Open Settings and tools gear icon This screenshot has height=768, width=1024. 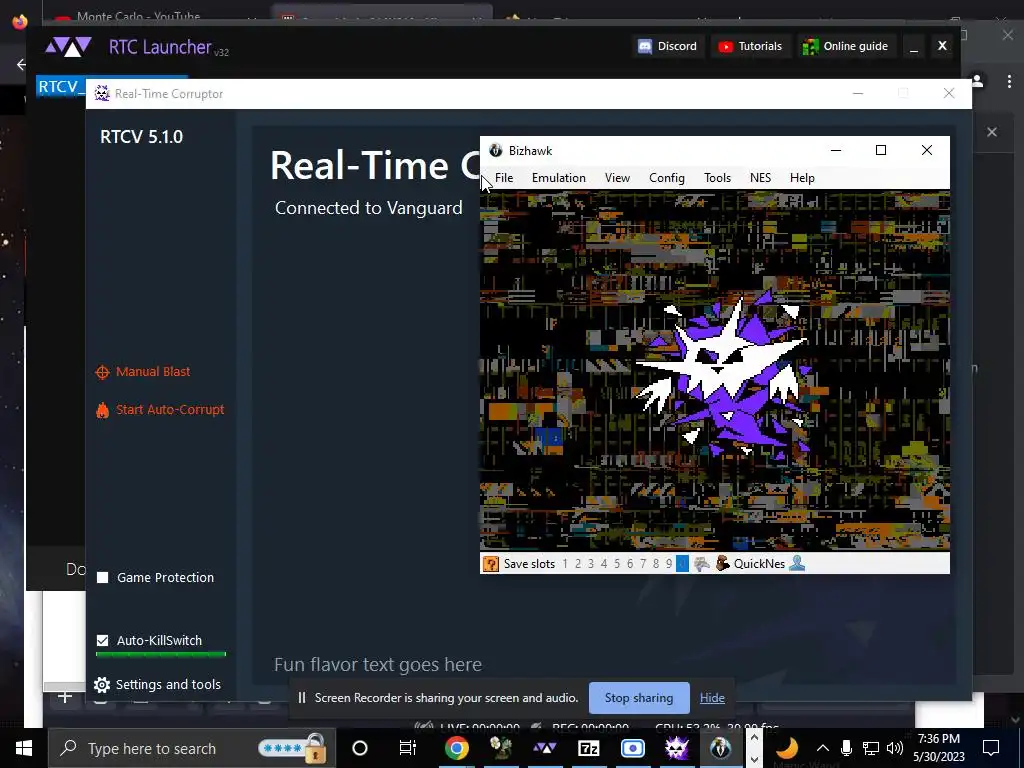point(101,684)
